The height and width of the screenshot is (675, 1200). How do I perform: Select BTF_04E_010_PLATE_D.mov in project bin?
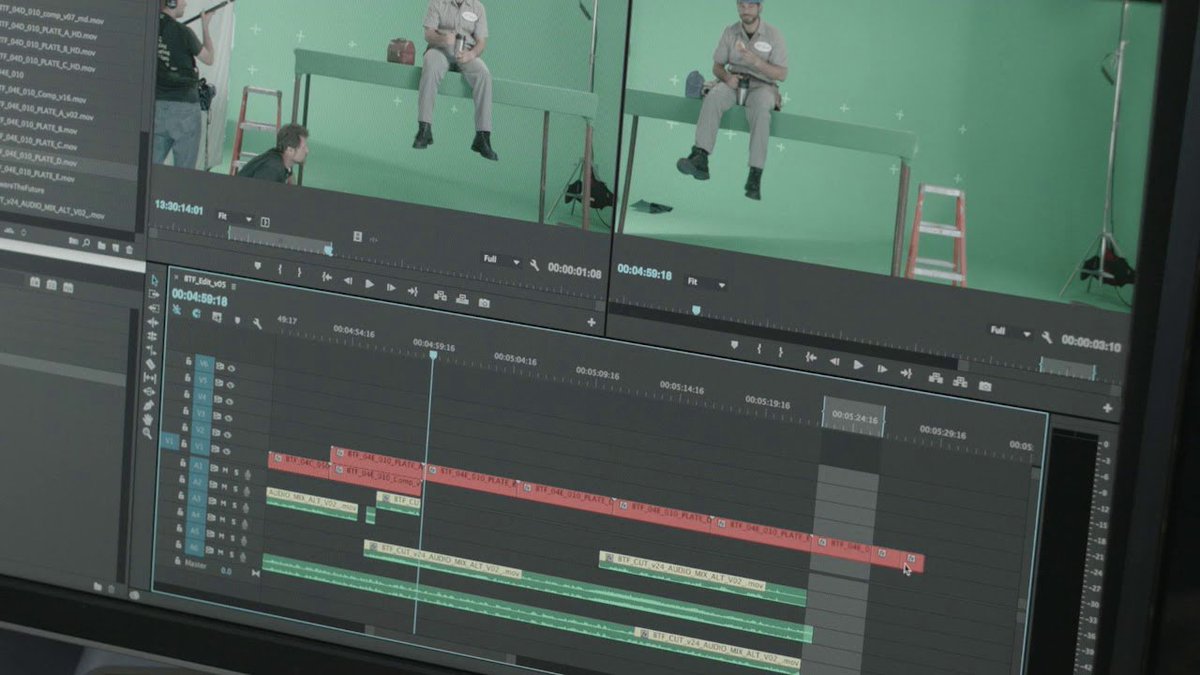39,160
